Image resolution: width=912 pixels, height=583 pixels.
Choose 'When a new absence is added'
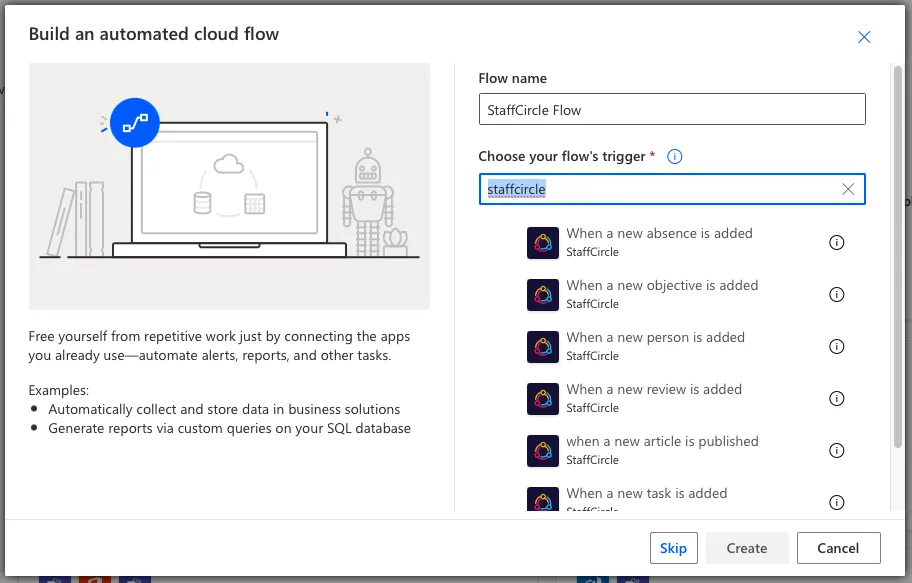pyautogui.click(x=660, y=233)
